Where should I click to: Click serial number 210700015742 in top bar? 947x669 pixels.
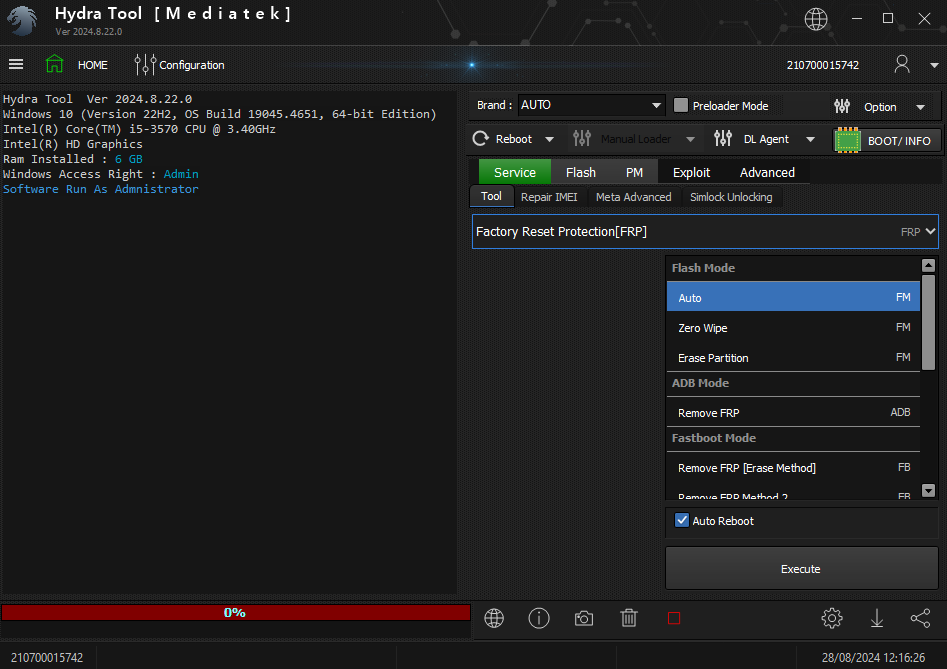(x=823, y=65)
